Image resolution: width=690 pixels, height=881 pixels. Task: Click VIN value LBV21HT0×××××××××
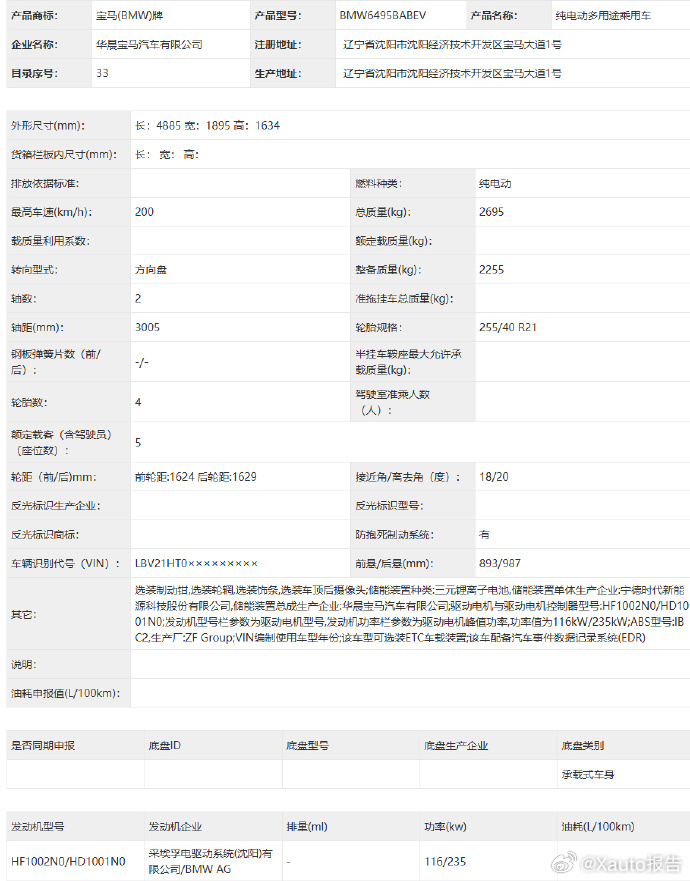point(196,563)
